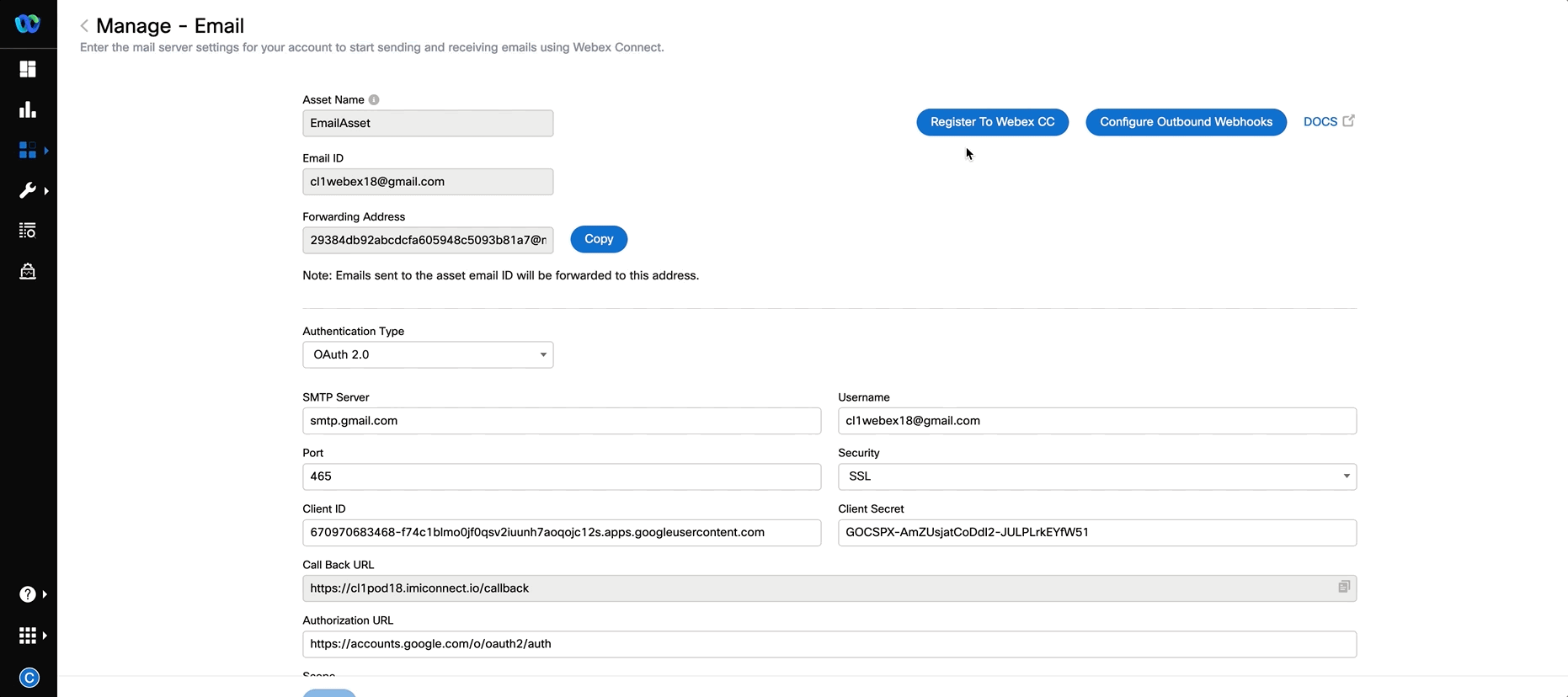The height and width of the screenshot is (697, 1568).
Task: Click the external link icon beside DOCS
Action: point(1348,121)
